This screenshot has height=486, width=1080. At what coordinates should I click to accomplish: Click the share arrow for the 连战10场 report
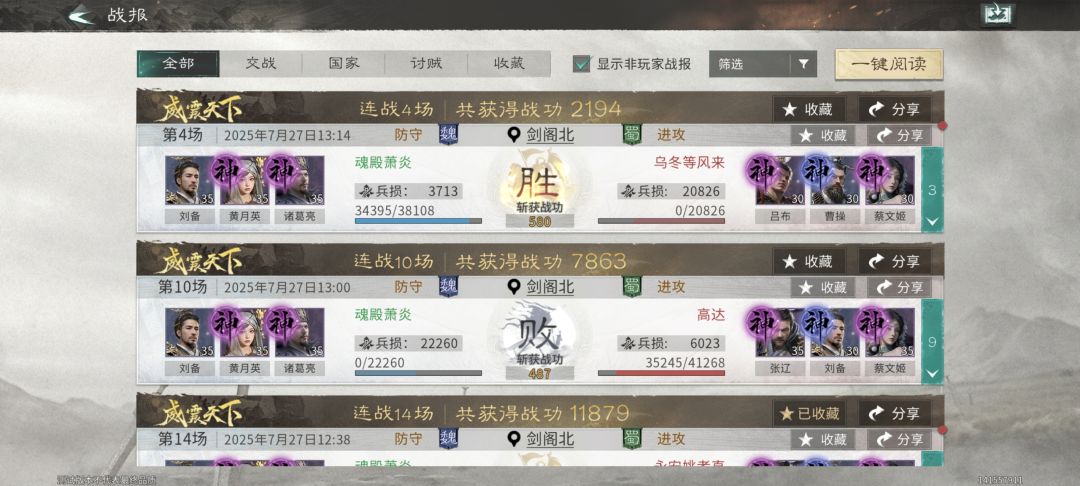click(x=895, y=262)
